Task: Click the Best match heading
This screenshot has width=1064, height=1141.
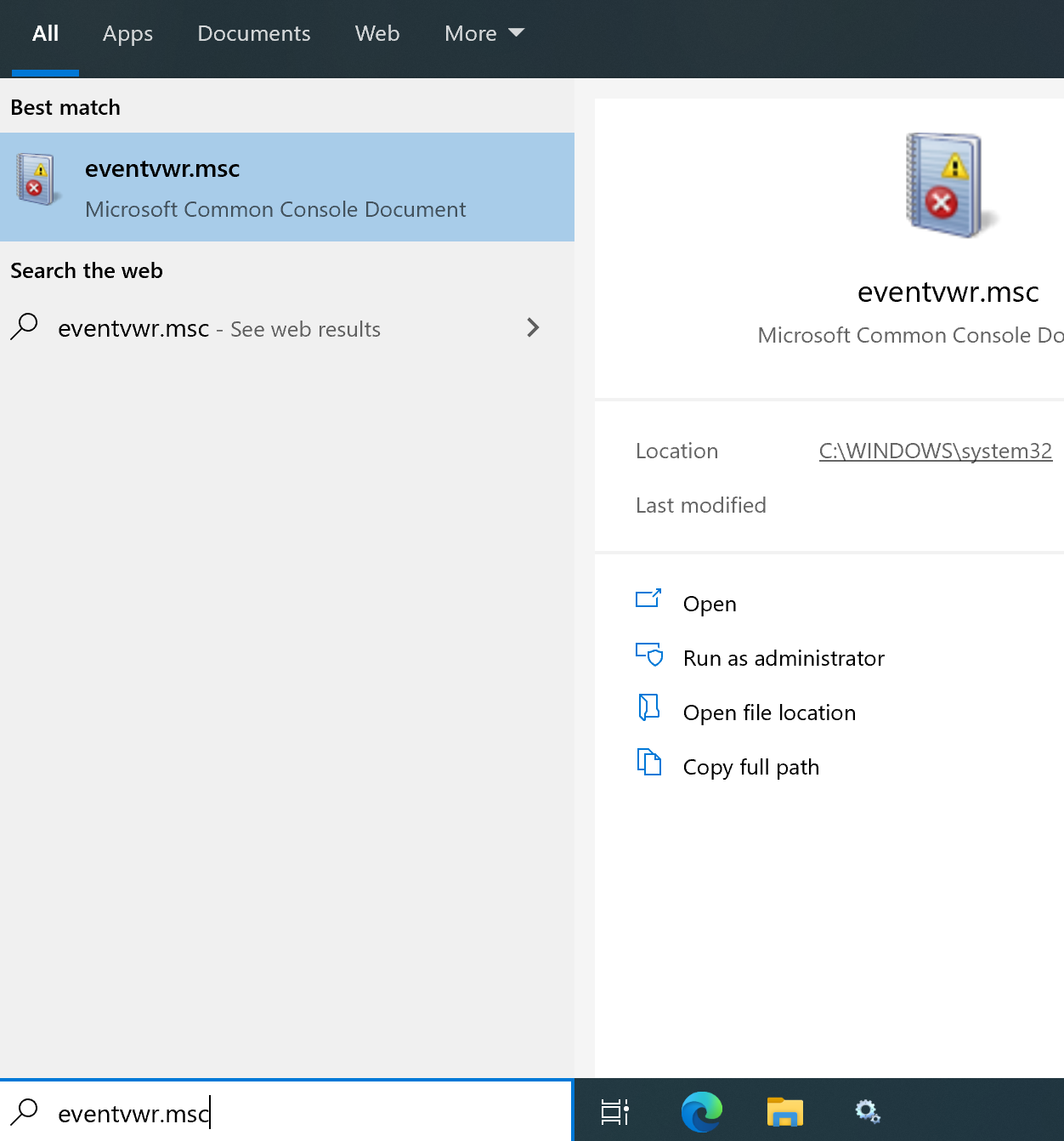Action: click(65, 107)
